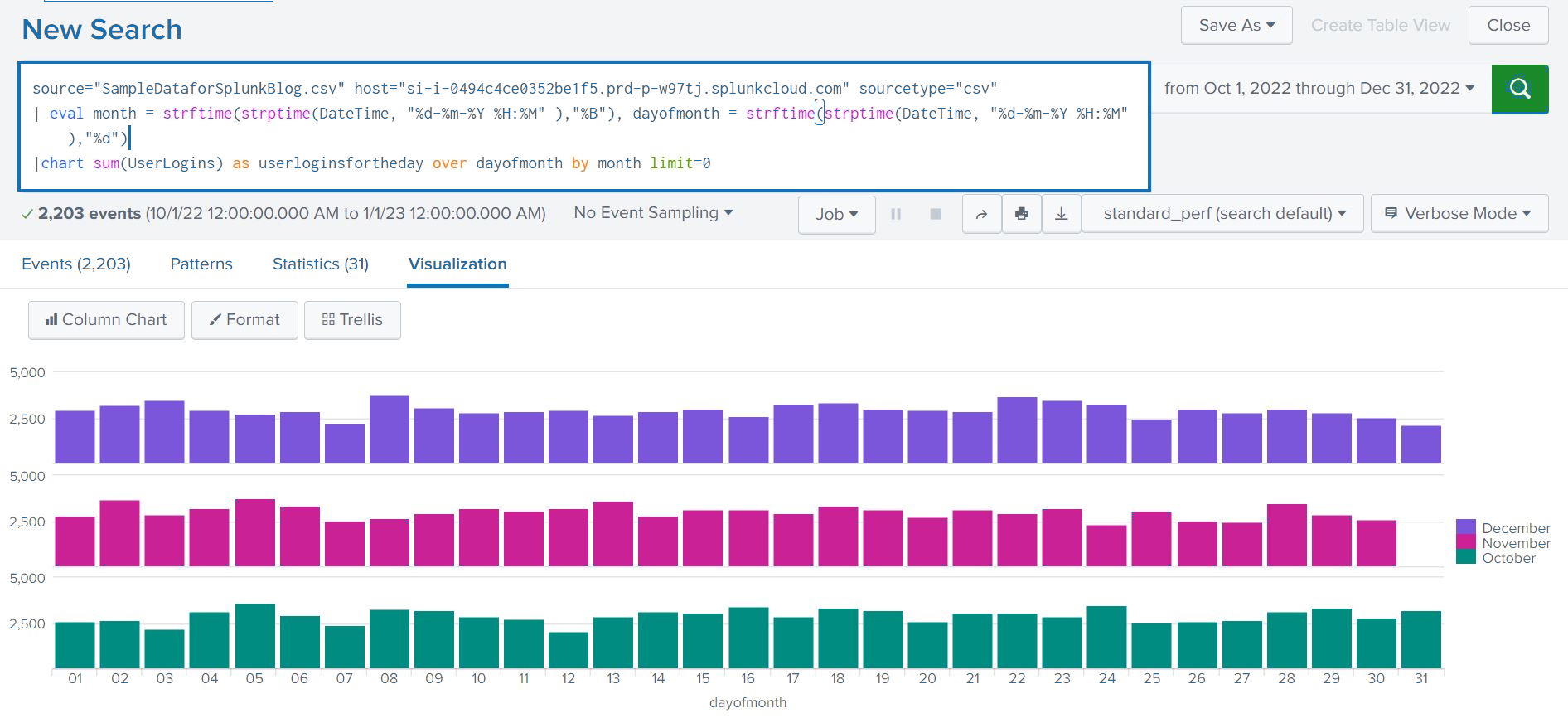
Task: Open the date range time picker
Action: click(1319, 89)
